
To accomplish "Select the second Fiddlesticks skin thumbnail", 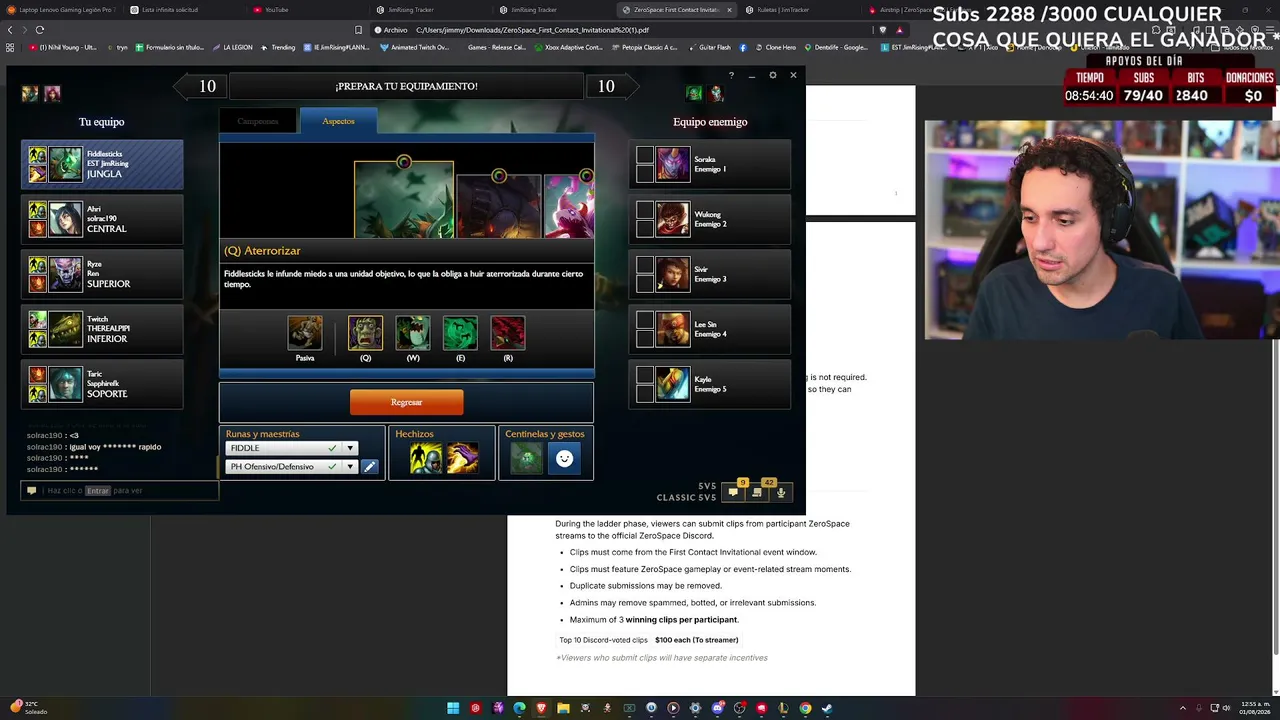I will click(x=499, y=206).
